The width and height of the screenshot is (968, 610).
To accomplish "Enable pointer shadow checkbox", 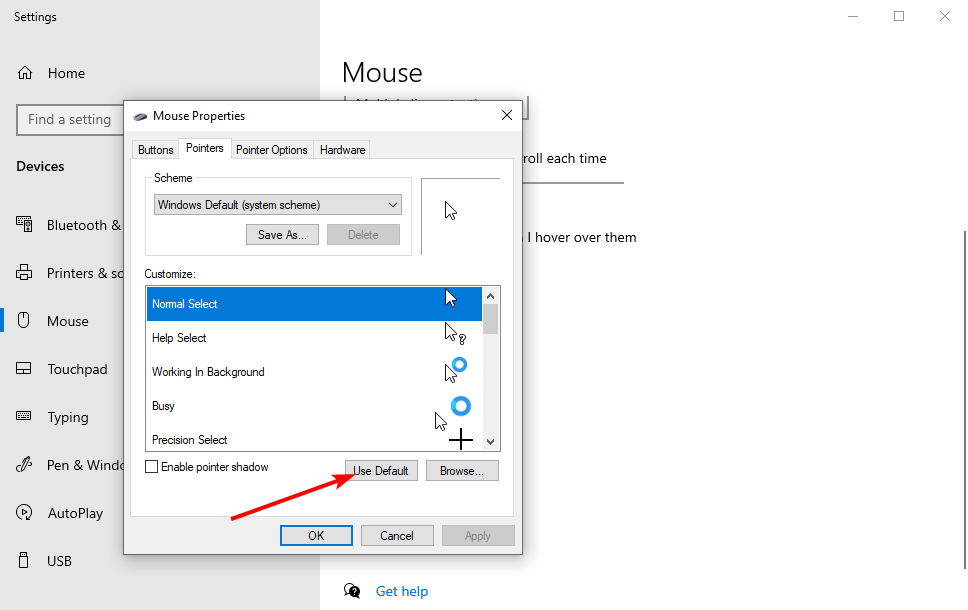I will 151,467.
